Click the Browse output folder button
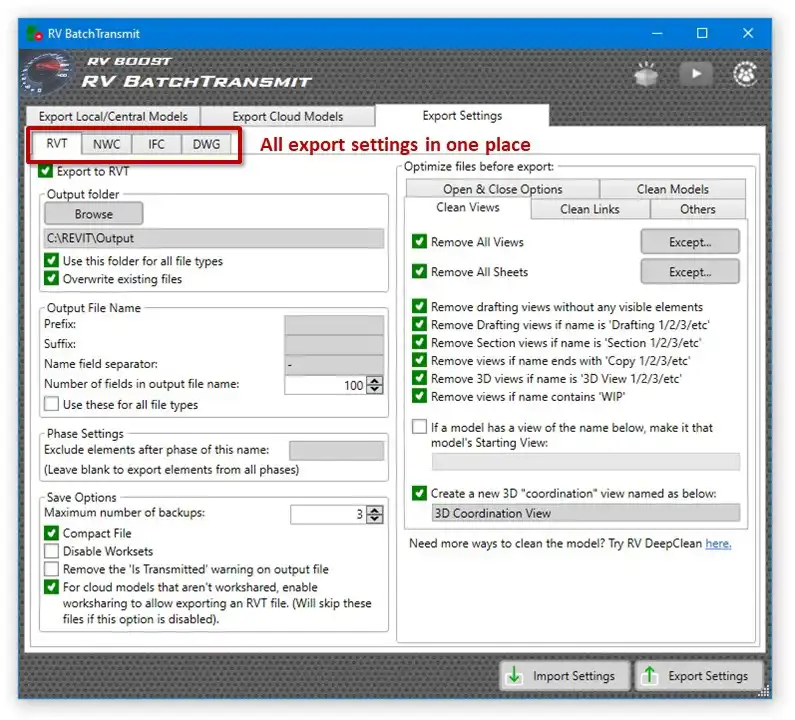This screenshot has height=720, width=795. click(x=94, y=213)
